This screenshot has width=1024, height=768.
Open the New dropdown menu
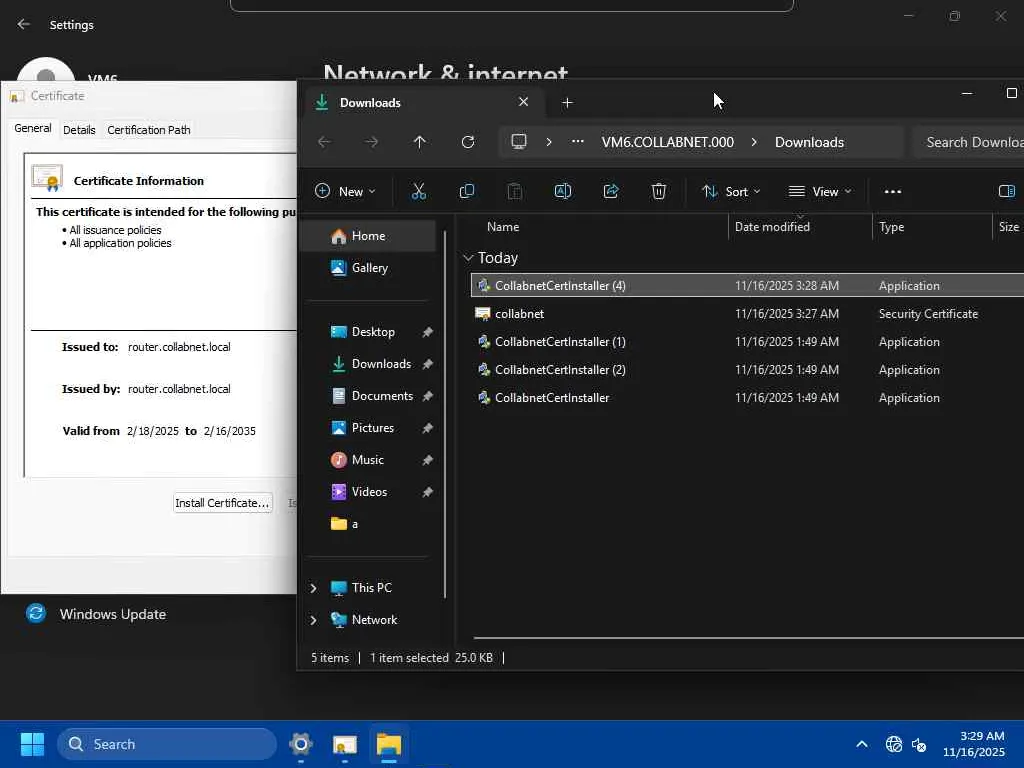pos(345,191)
